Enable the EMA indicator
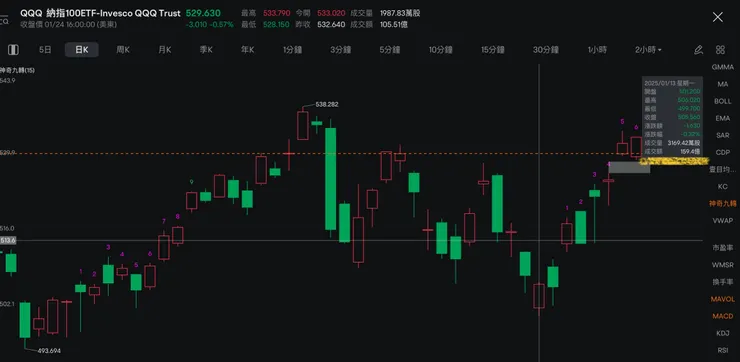 tap(723, 118)
